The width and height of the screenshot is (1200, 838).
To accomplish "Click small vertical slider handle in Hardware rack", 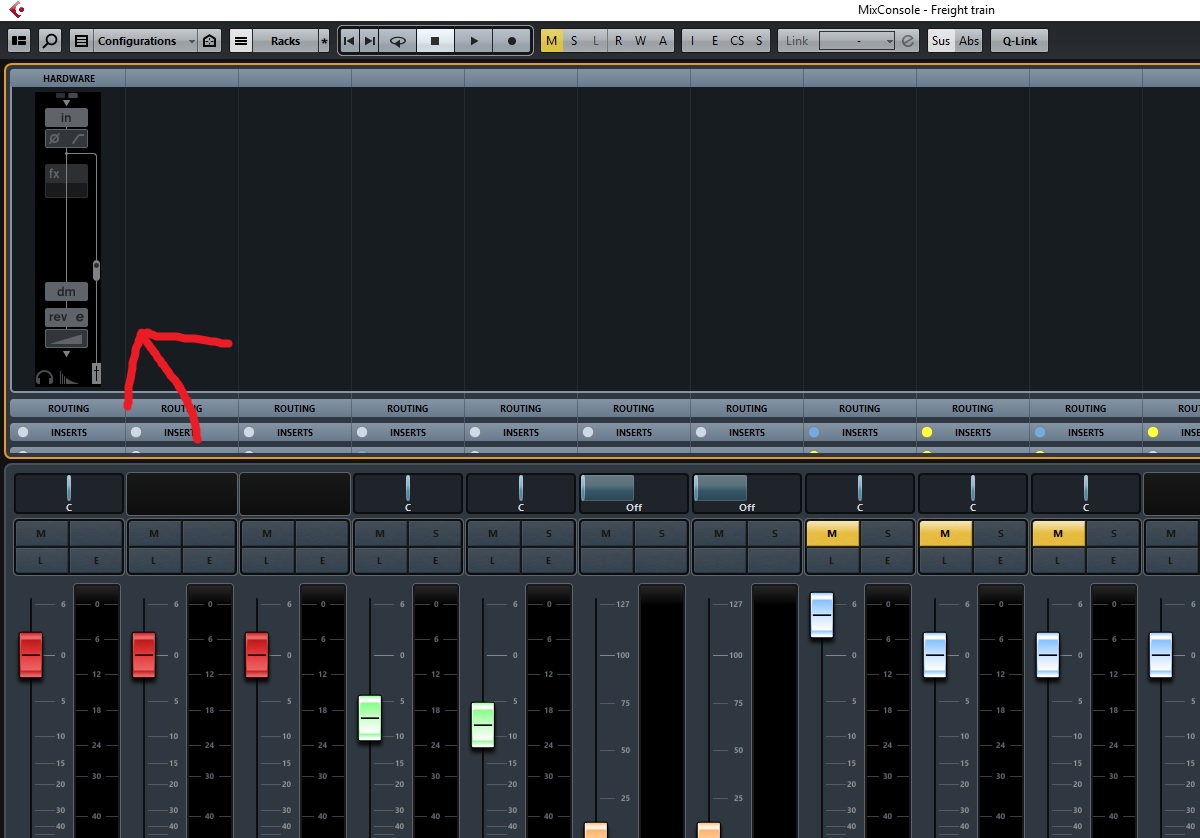I will (x=96, y=270).
